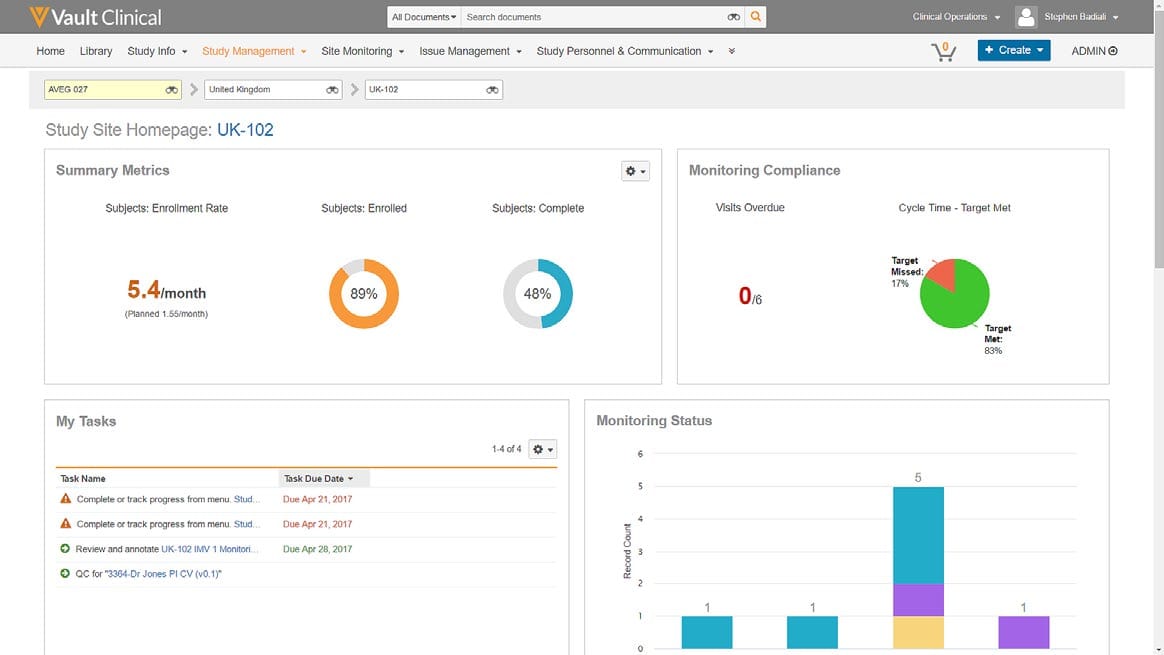
Task: Click Task Name column header
Action: point(83,479)
